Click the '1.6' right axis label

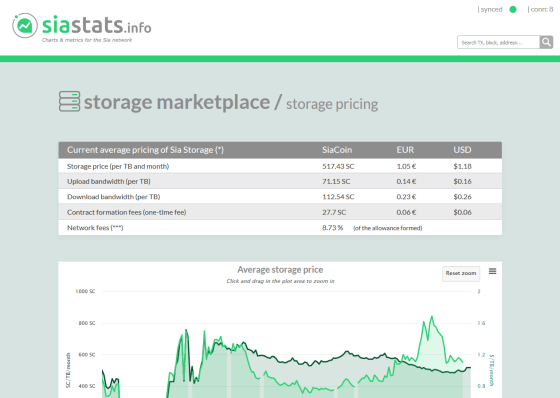click(x=481, y=323)
